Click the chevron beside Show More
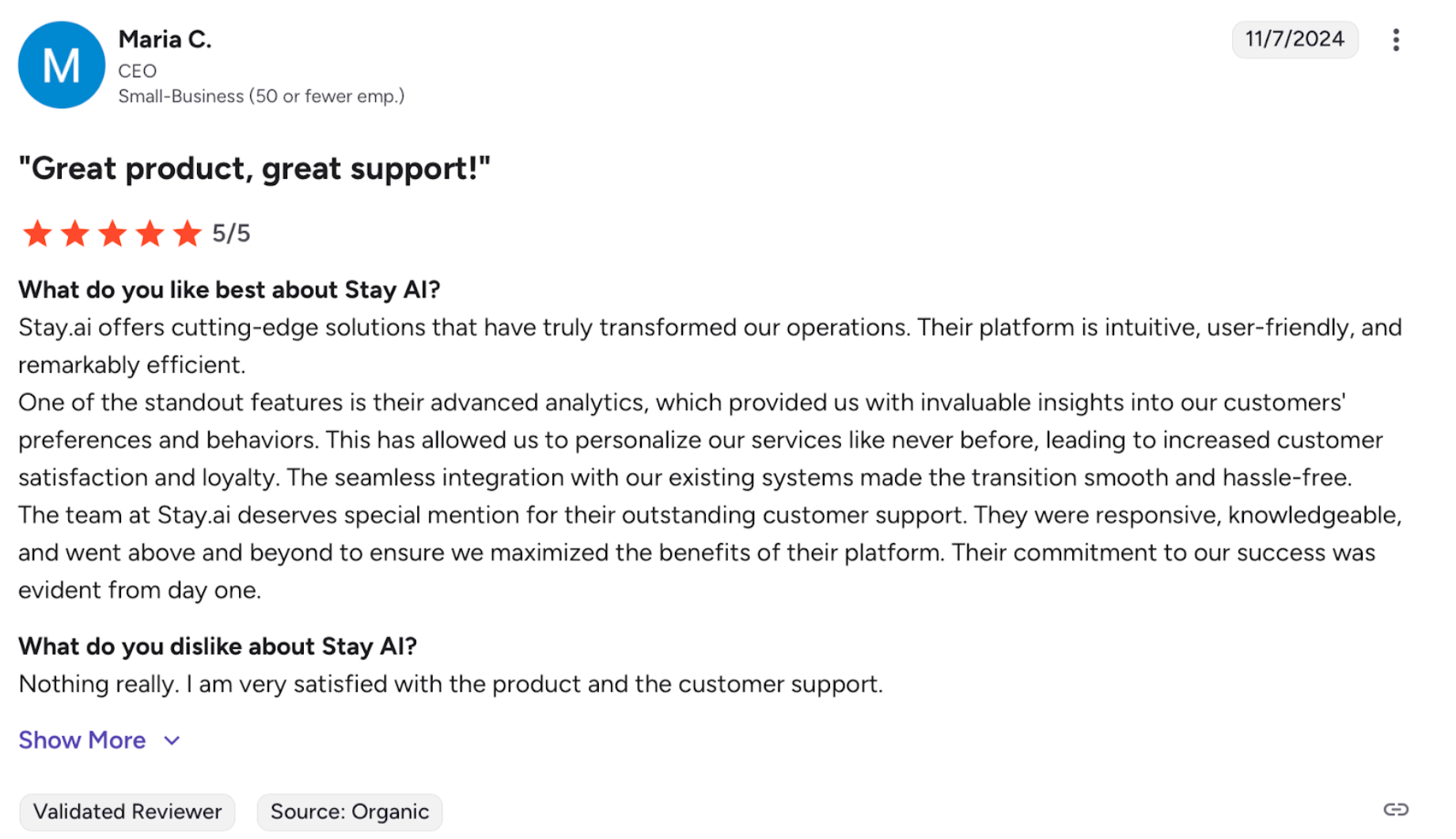Image resolution: width=1456 pixels, height=839 pixels. coord(172,741)
